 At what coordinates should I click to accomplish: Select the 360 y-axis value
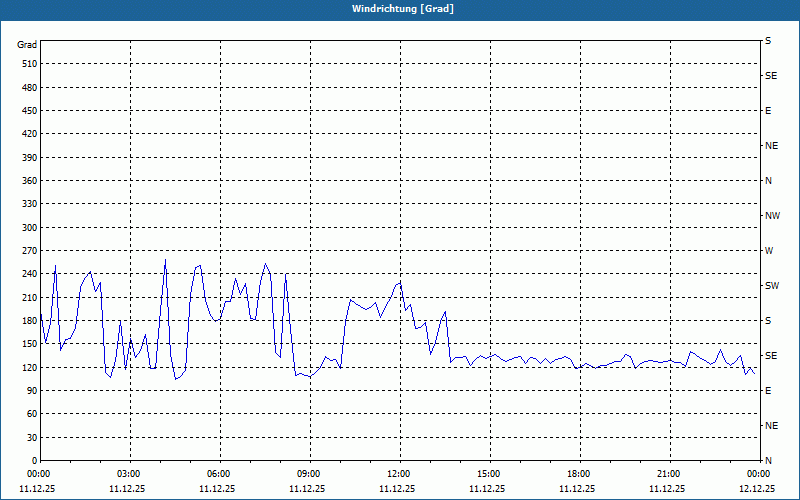click(x=30, y=181)
